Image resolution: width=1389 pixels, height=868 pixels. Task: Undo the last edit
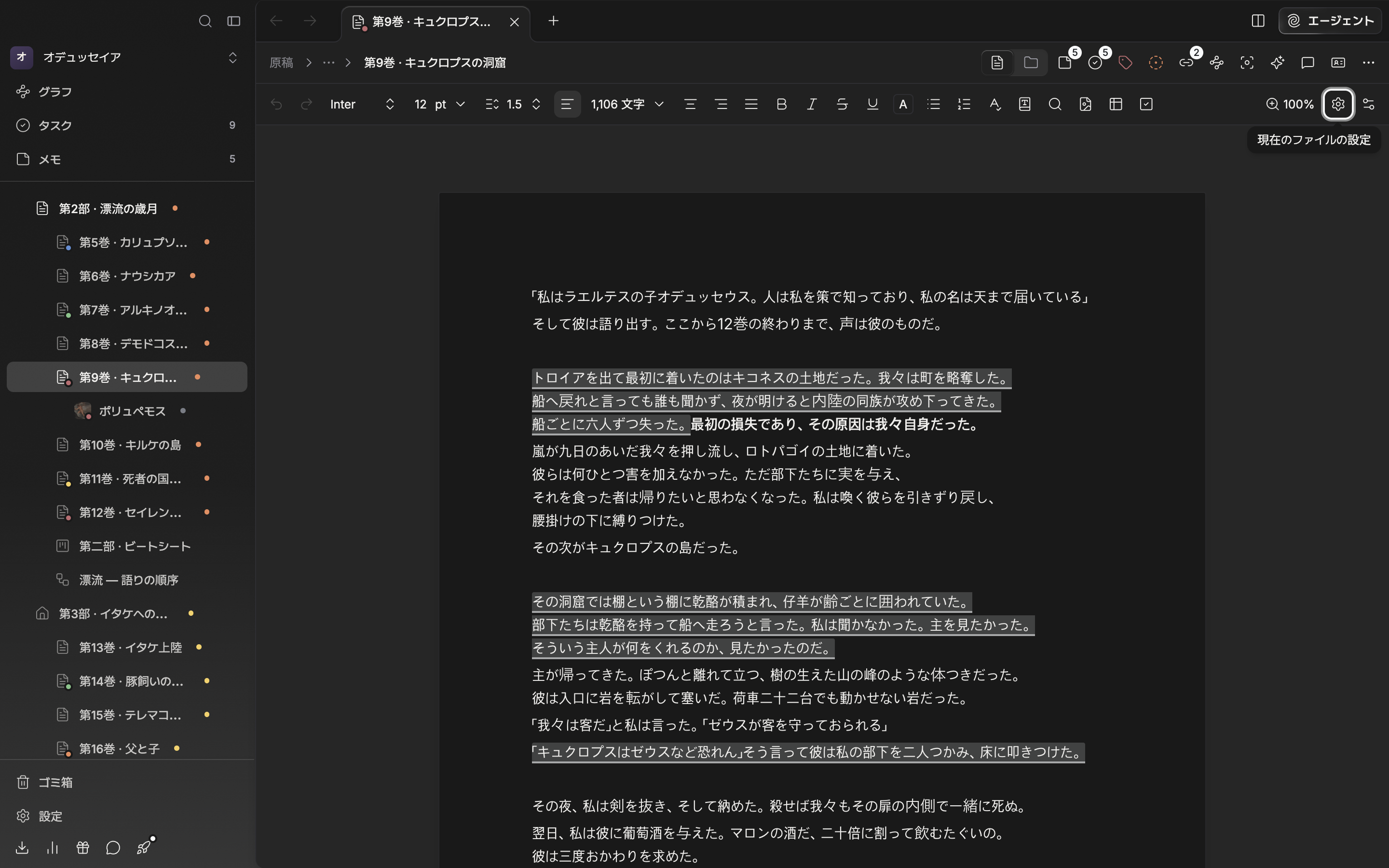pyautogui.click(x=276, y=104)
